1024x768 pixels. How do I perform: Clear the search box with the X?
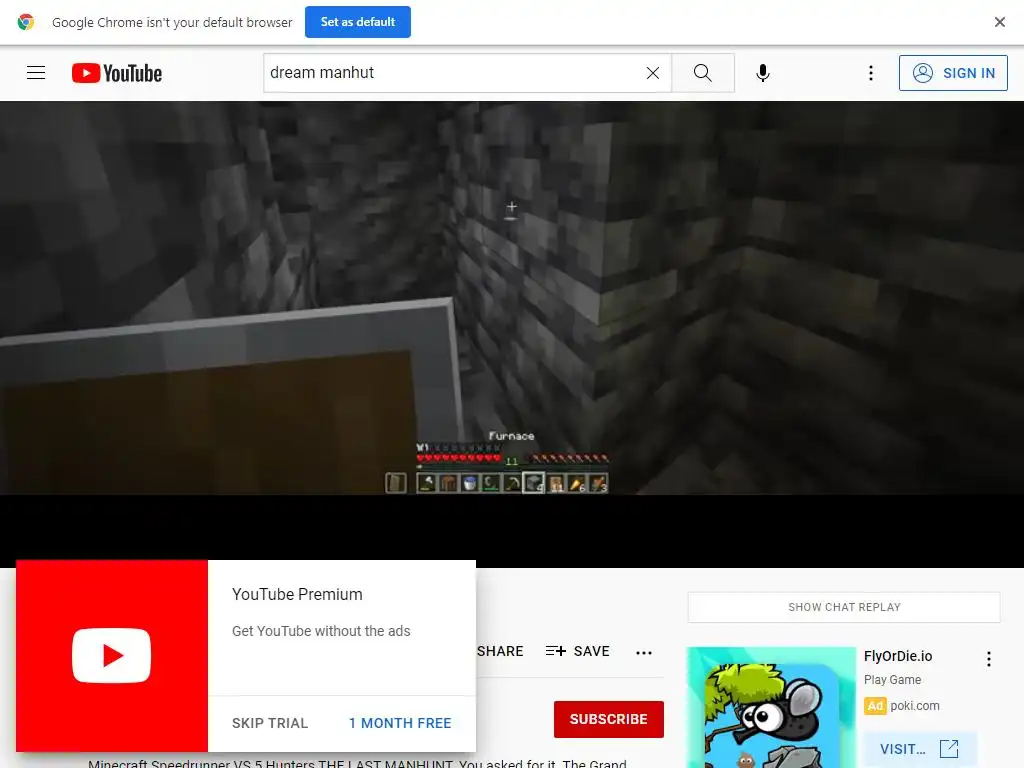point(652,73)
